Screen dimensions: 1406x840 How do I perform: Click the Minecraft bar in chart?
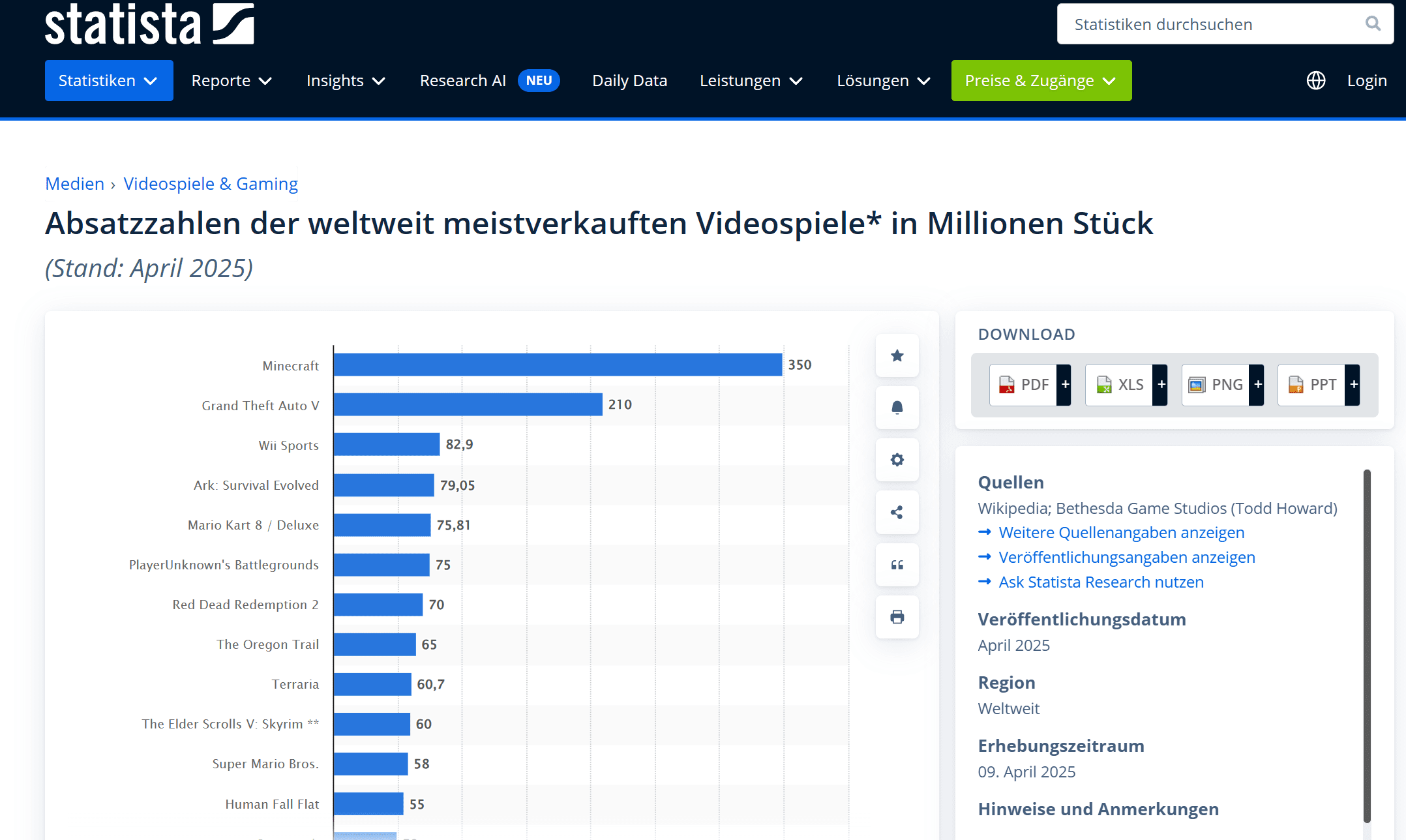tap(558, 365)
